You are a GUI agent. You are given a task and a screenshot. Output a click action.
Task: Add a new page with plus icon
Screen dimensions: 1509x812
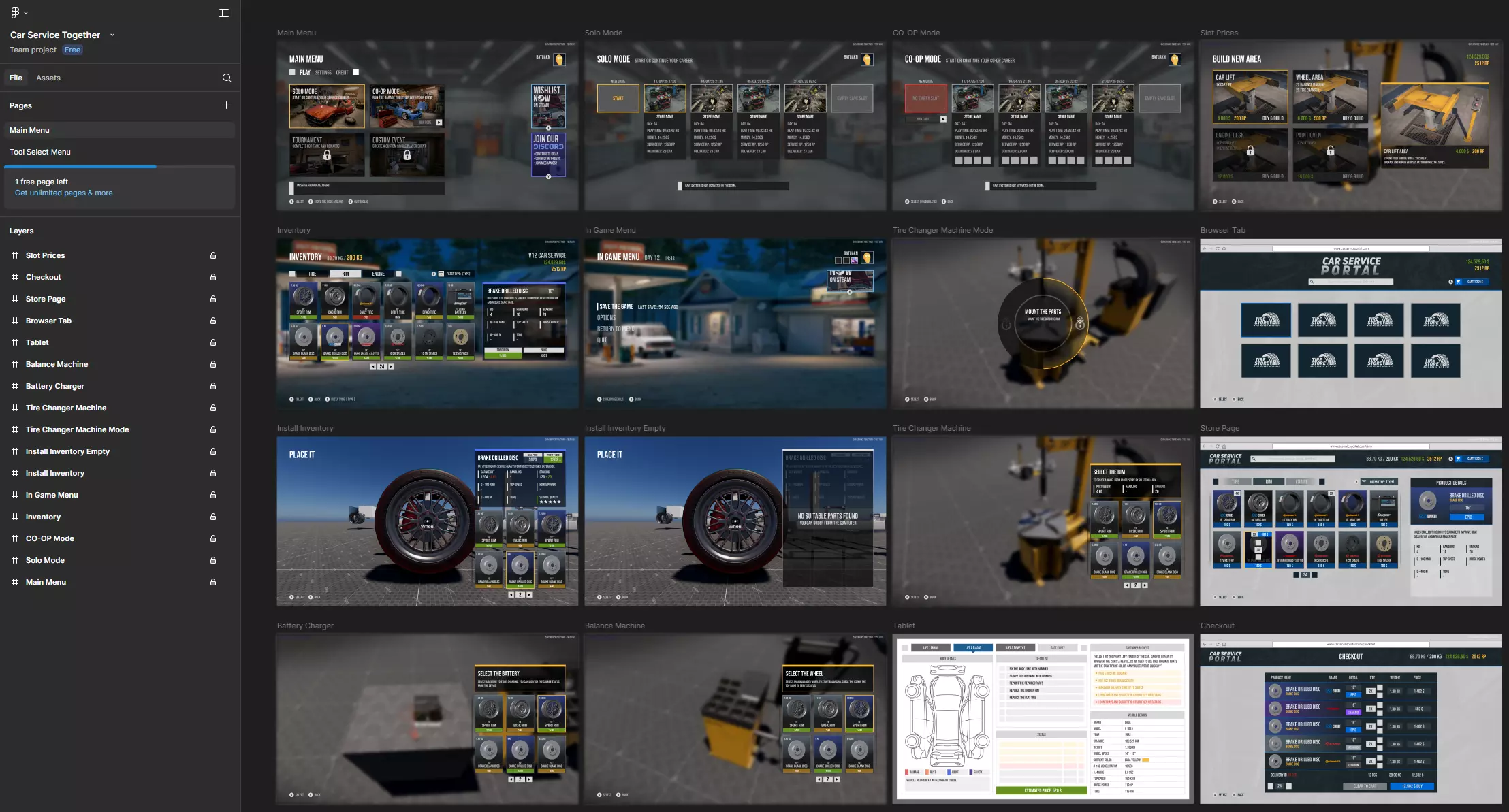(226, 105)
